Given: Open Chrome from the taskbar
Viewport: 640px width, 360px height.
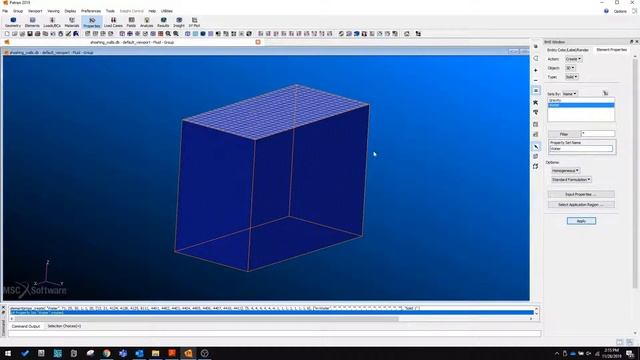Looking at the screenshot, I should click(107, 353).
